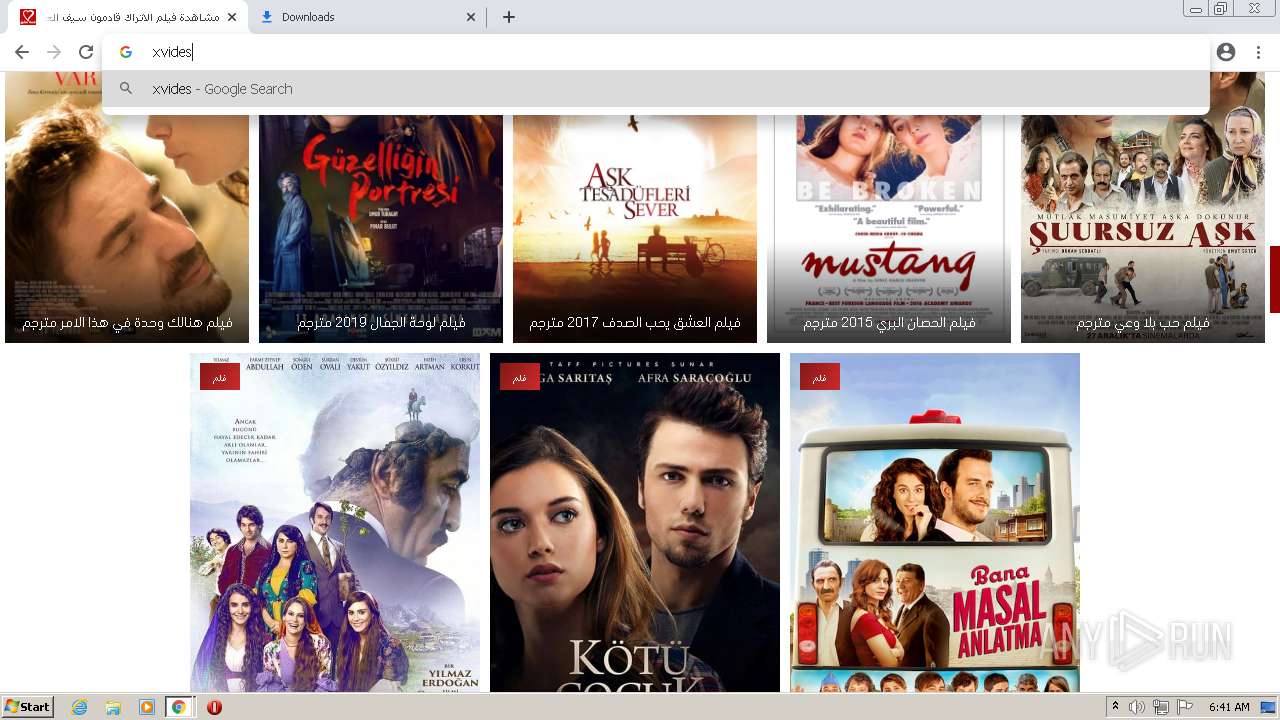The image size is (1280, 720).
Task: Open the network tray icon
Action: (1160, 707)
